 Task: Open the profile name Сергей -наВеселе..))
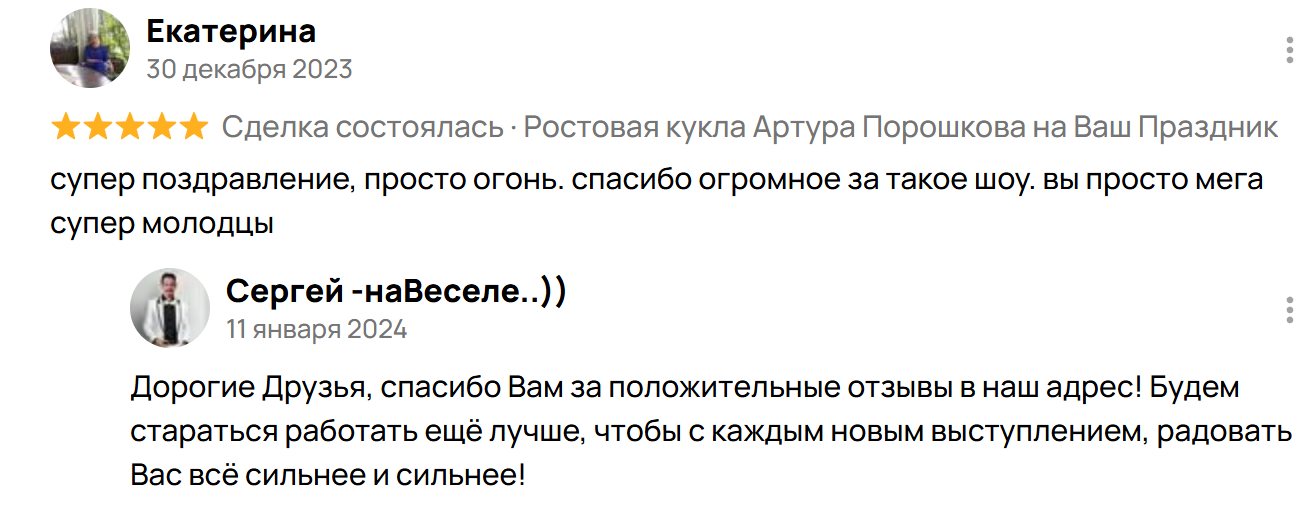pyautogui.click(x=396, y=292)
